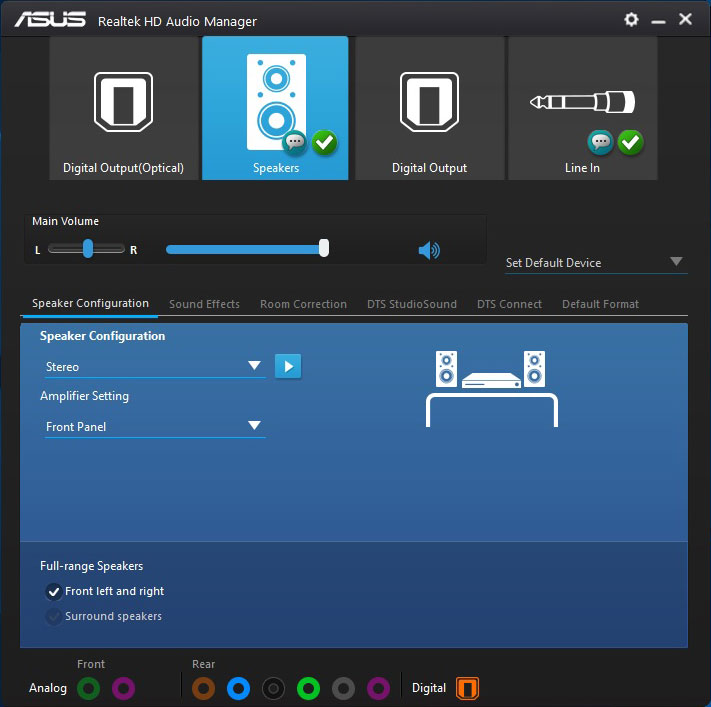711x707 pixels.
Task: Open the Default Format tab
Action: pos(600,304)
